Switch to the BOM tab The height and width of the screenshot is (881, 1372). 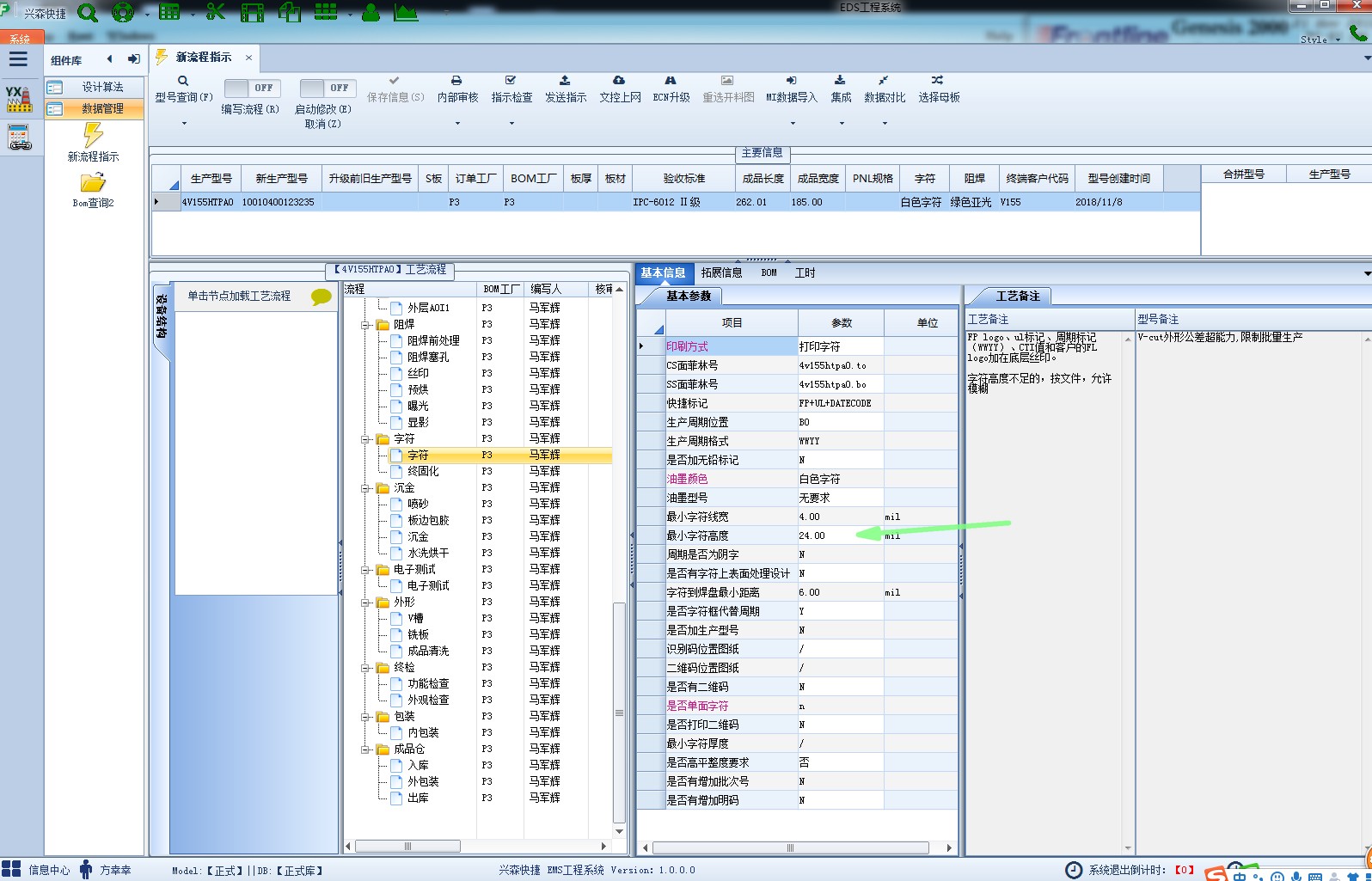769,272
